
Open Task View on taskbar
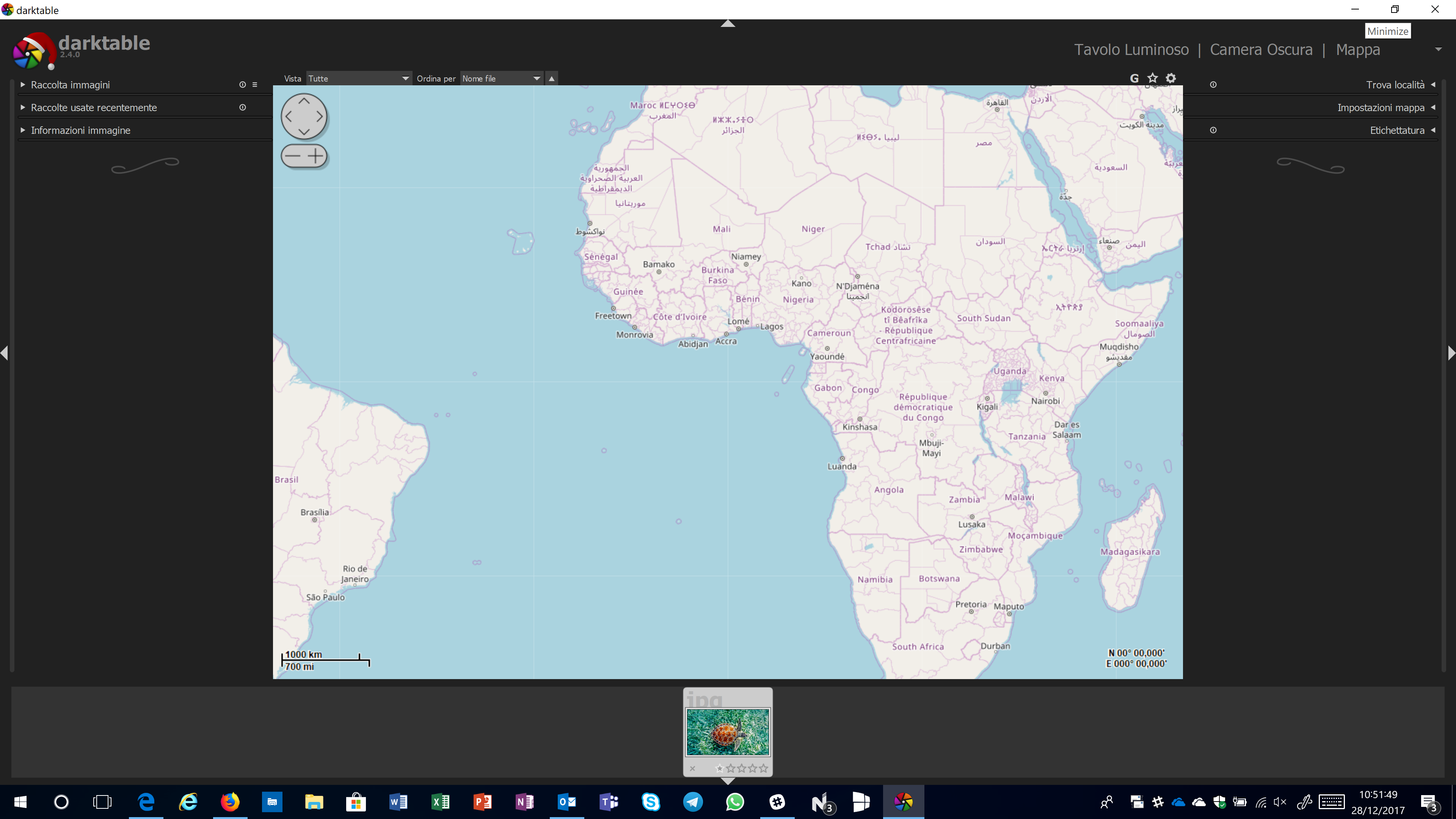(x=102, y=802)
